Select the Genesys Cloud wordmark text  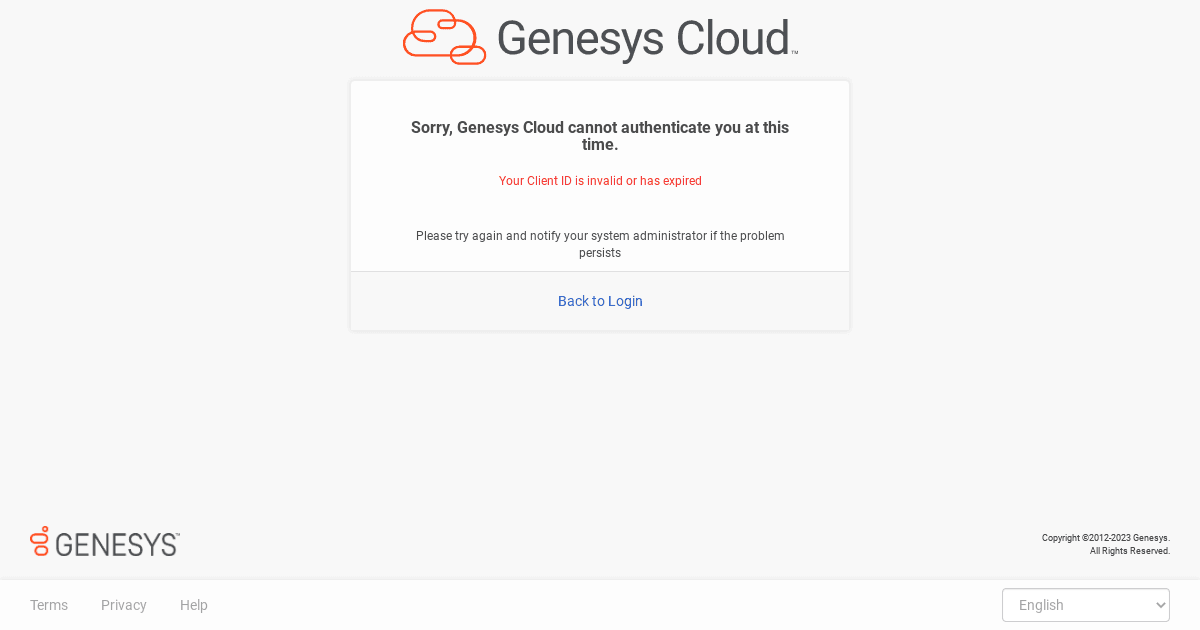646,38
